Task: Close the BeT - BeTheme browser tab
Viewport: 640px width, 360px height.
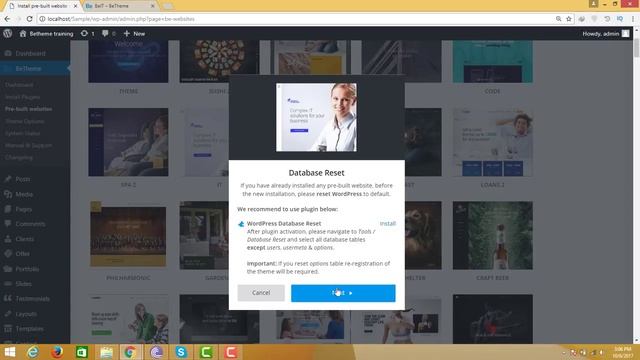Action: pos(153,6)
